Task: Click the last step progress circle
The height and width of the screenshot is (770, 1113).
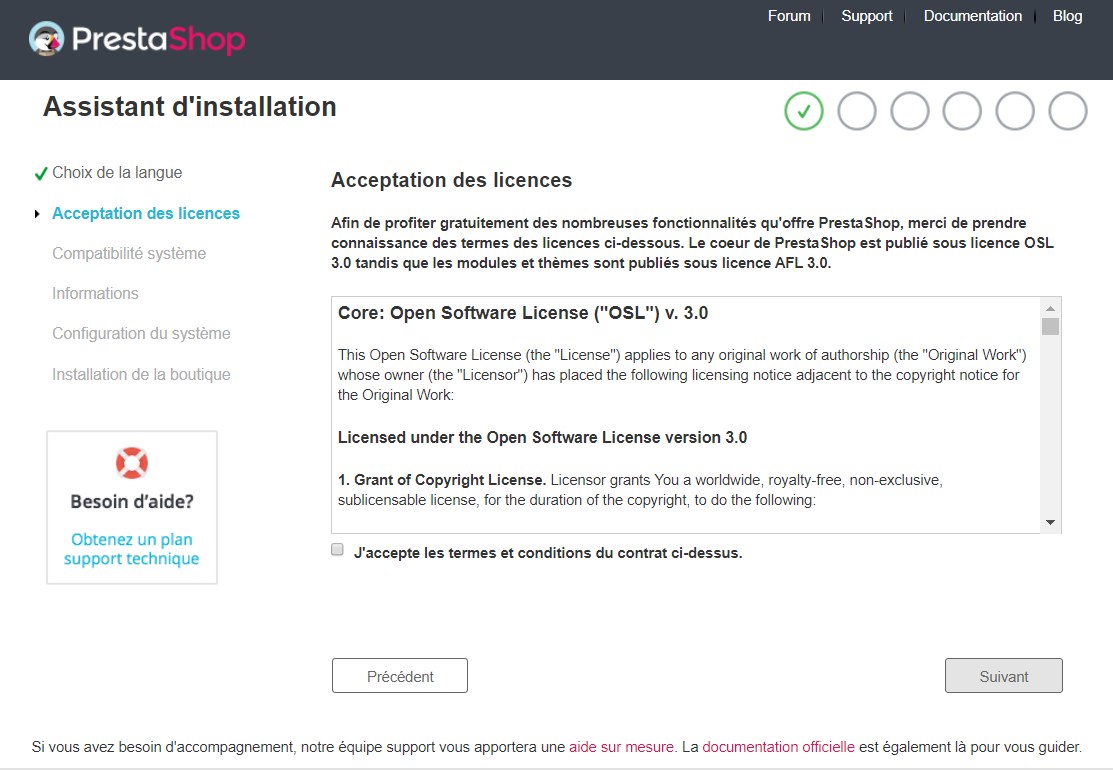Action: pyautogui.click(x=1068, y=111)
